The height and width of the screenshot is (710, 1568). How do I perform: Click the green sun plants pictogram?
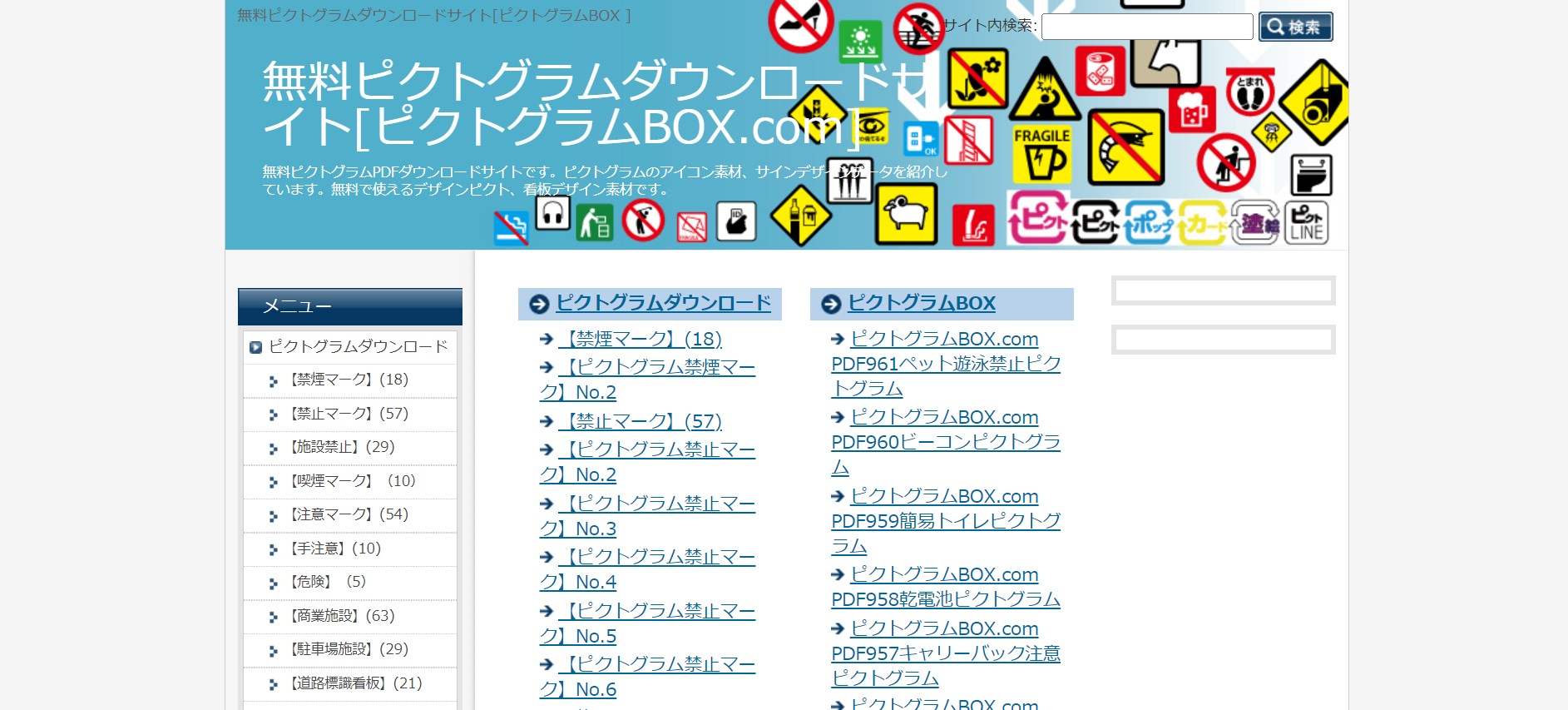(x=860, y=41)
